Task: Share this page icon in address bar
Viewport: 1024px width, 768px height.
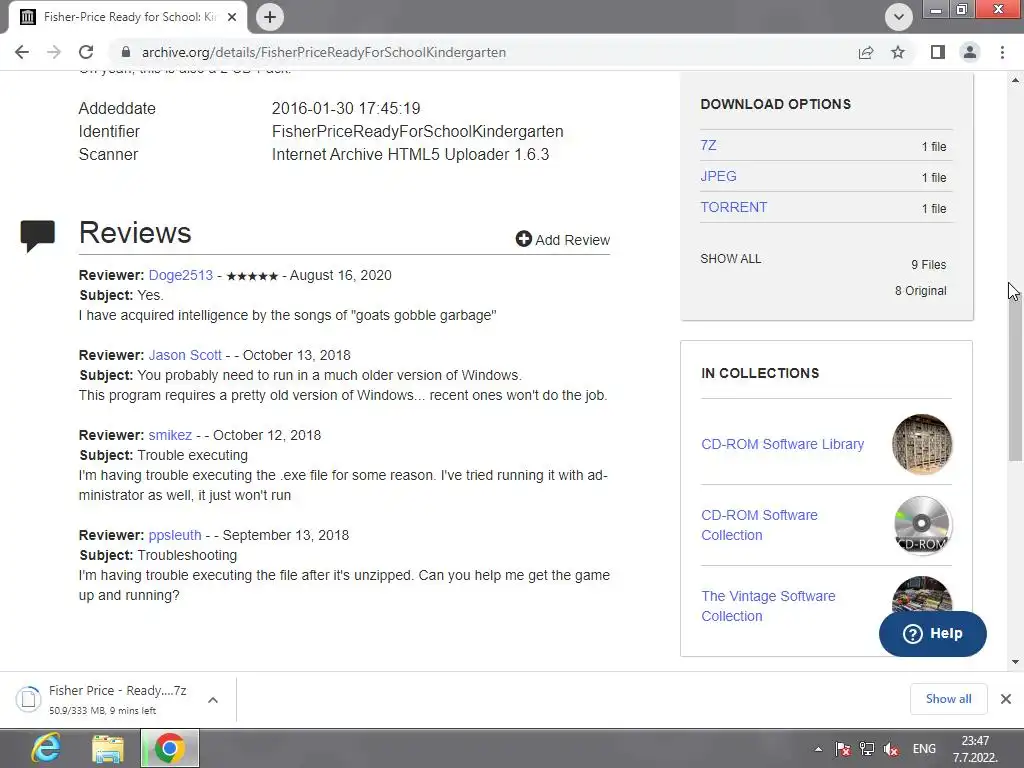Action: pyautogui.click(x=866, y=52)
